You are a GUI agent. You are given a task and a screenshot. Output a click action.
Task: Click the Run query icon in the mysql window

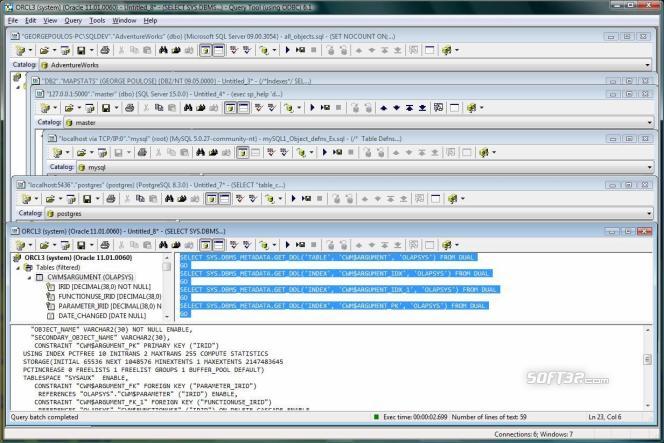pos(325,152)
